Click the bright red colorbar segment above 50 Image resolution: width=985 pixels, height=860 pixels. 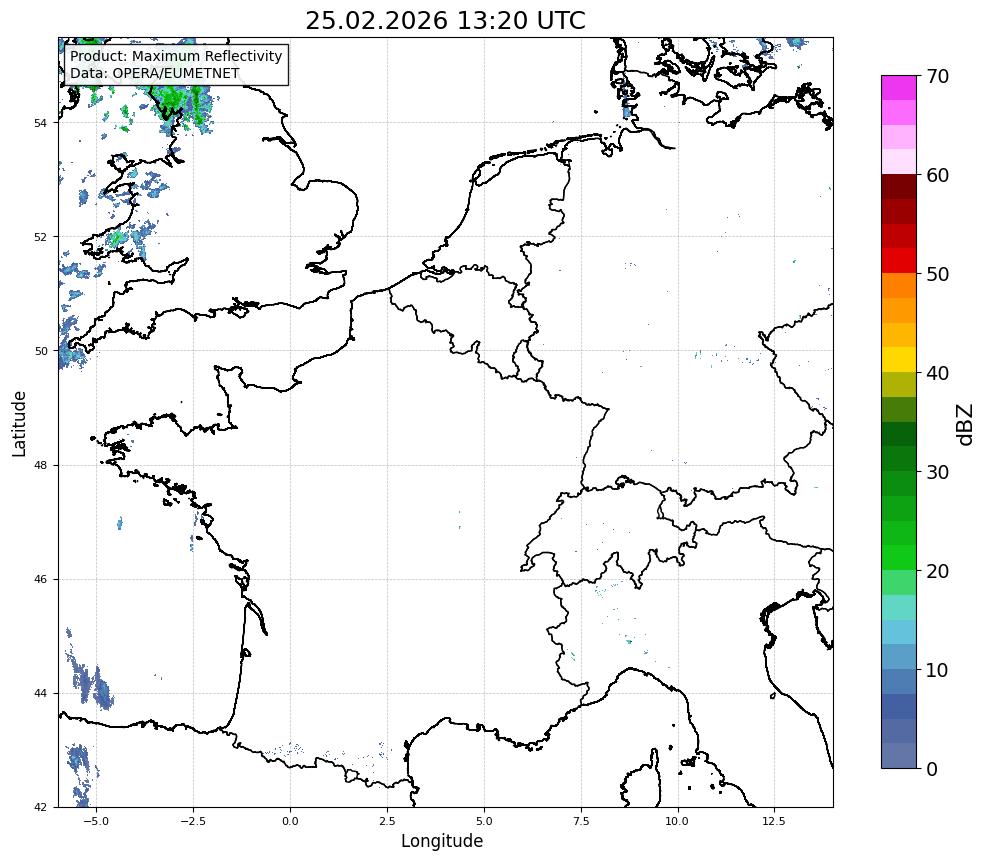(899, 261)
